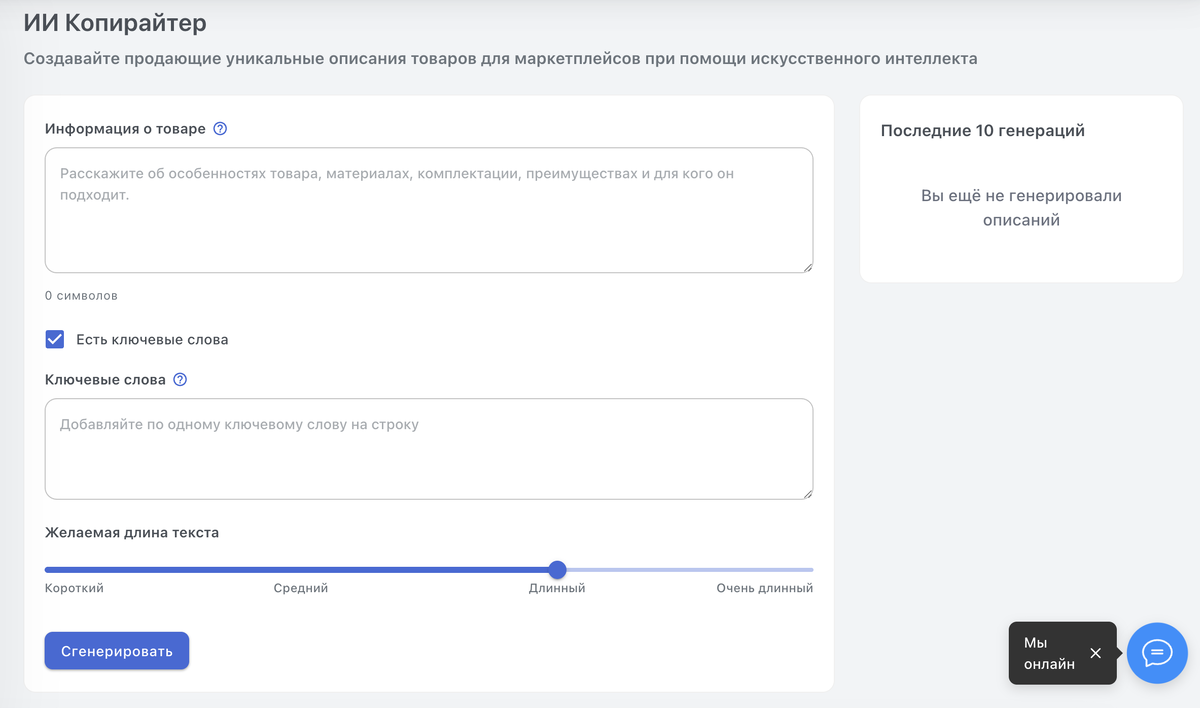Click the keywords textarea resize grip
Image resolution: width=1200 pixels, height=708 pixels.
pyautogui.click(x=806, y=493)
